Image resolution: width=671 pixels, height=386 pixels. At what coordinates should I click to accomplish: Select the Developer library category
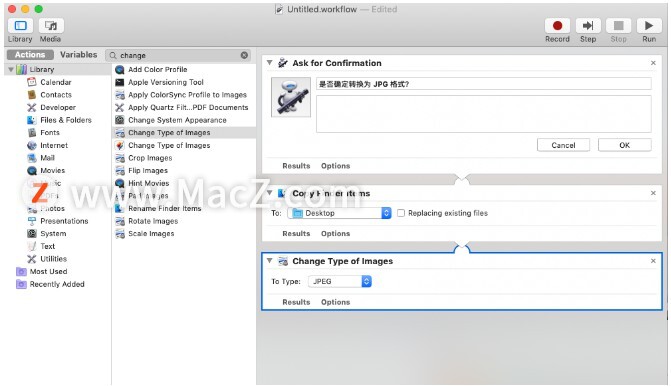pos(58,107)
